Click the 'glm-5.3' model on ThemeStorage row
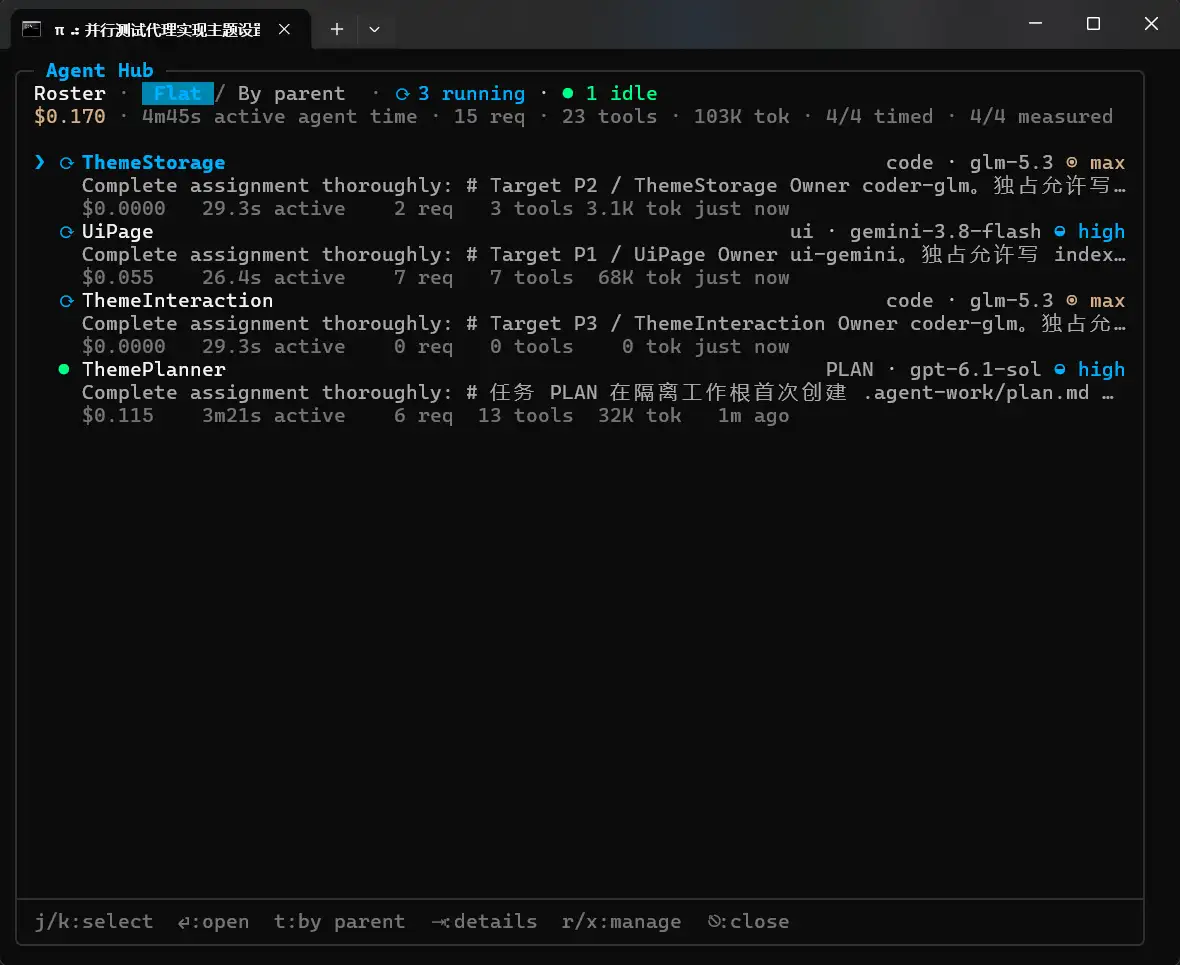This screenshot has height=965, width=1180. [x=1011, y=163]
